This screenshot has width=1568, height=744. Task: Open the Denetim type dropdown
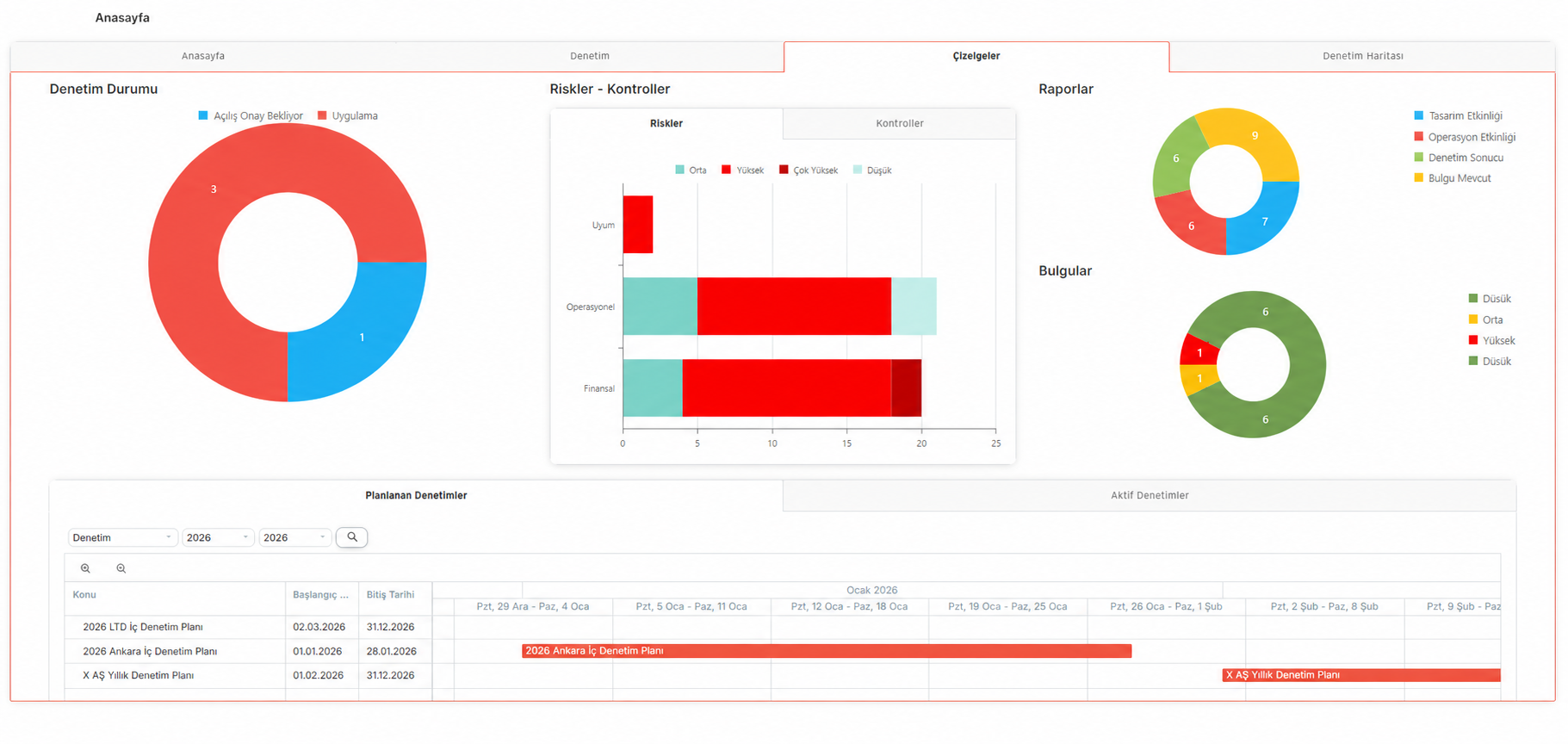[x=122, y=537]
